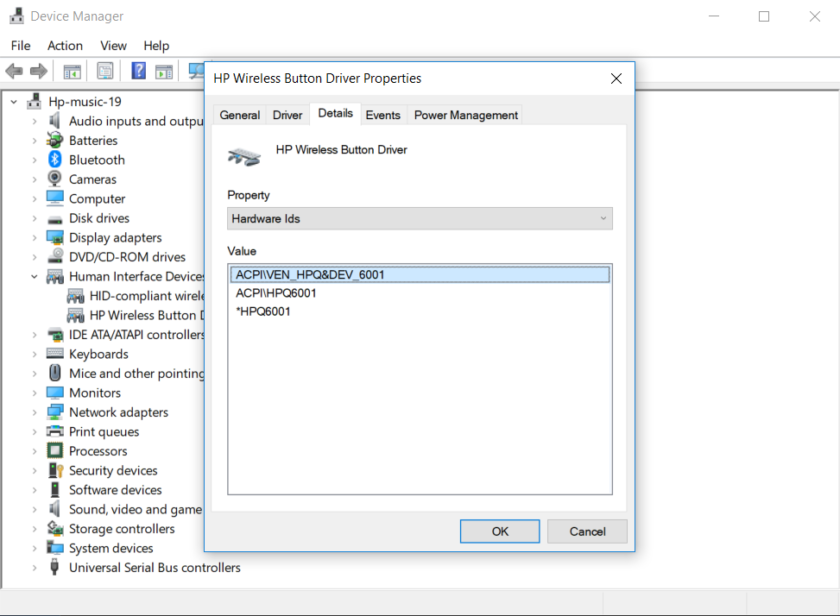Expand the Batteries category chevron
840x616 pixels.
pos(34,141)
